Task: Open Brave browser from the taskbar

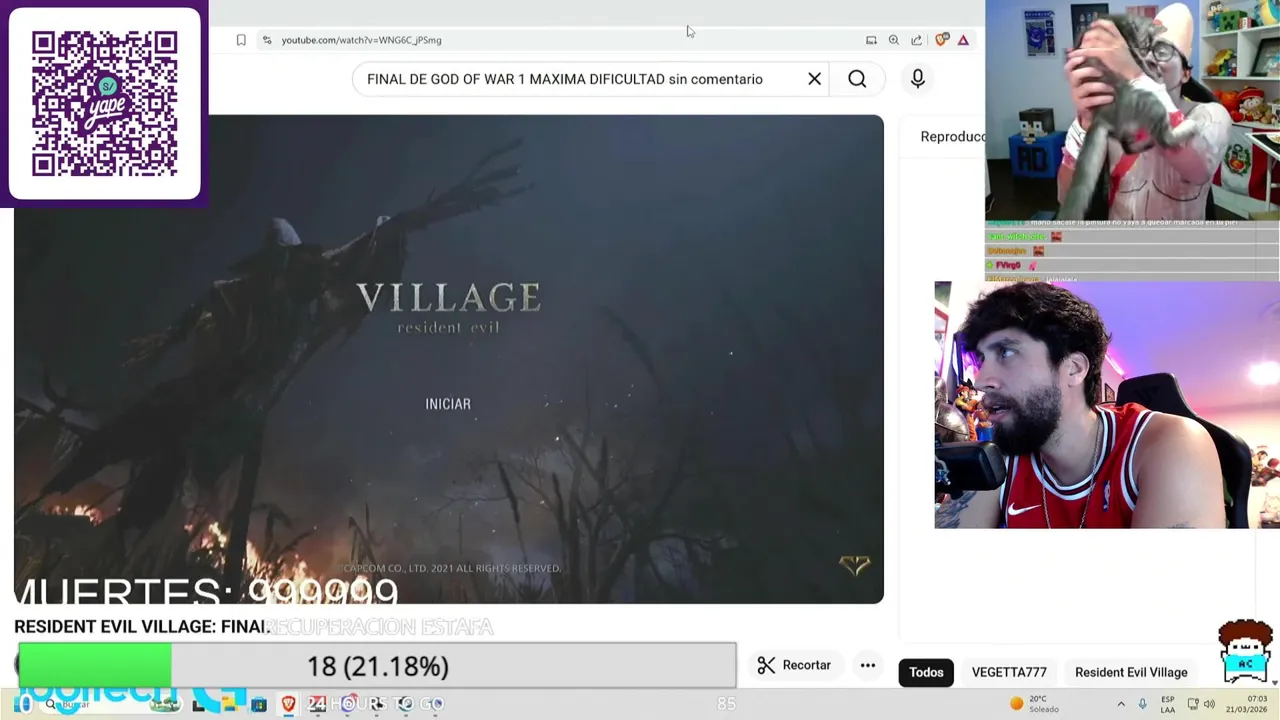Action: (x=288, y=704)
